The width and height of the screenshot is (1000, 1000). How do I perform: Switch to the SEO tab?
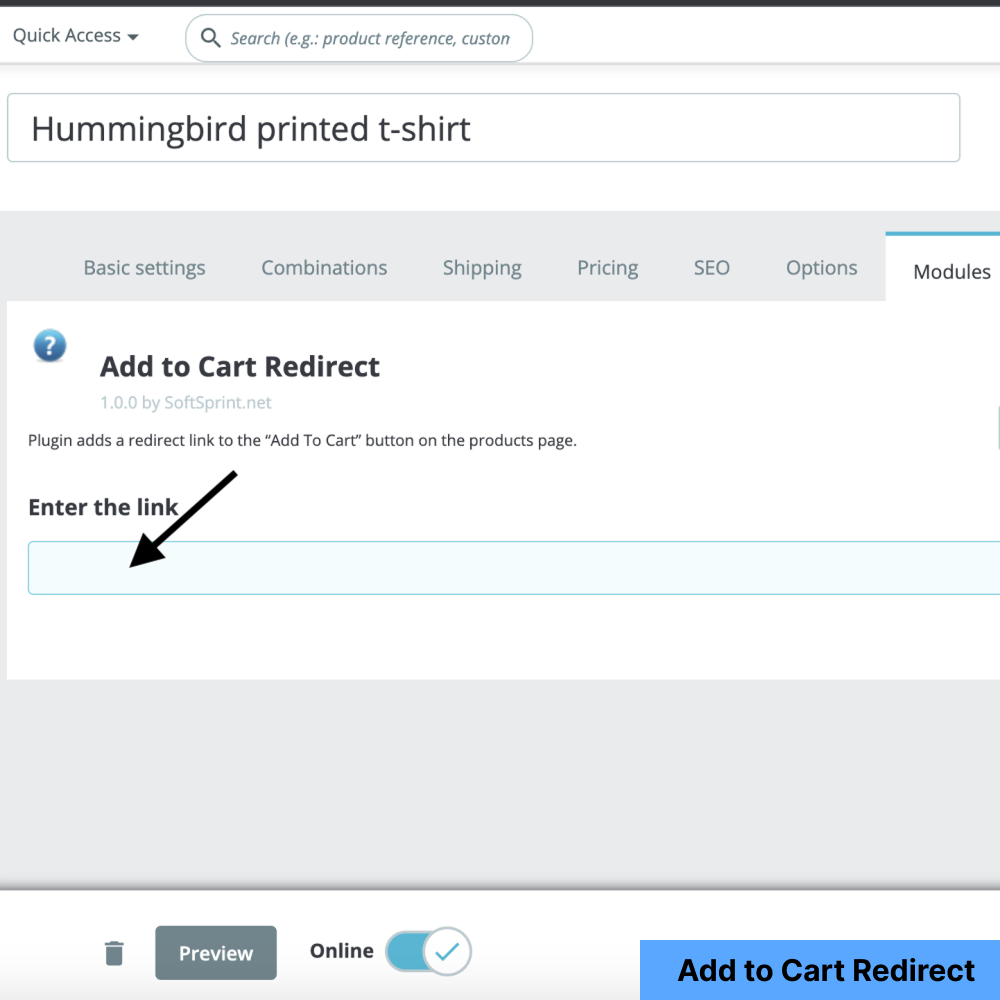click(x=711, y=267)
